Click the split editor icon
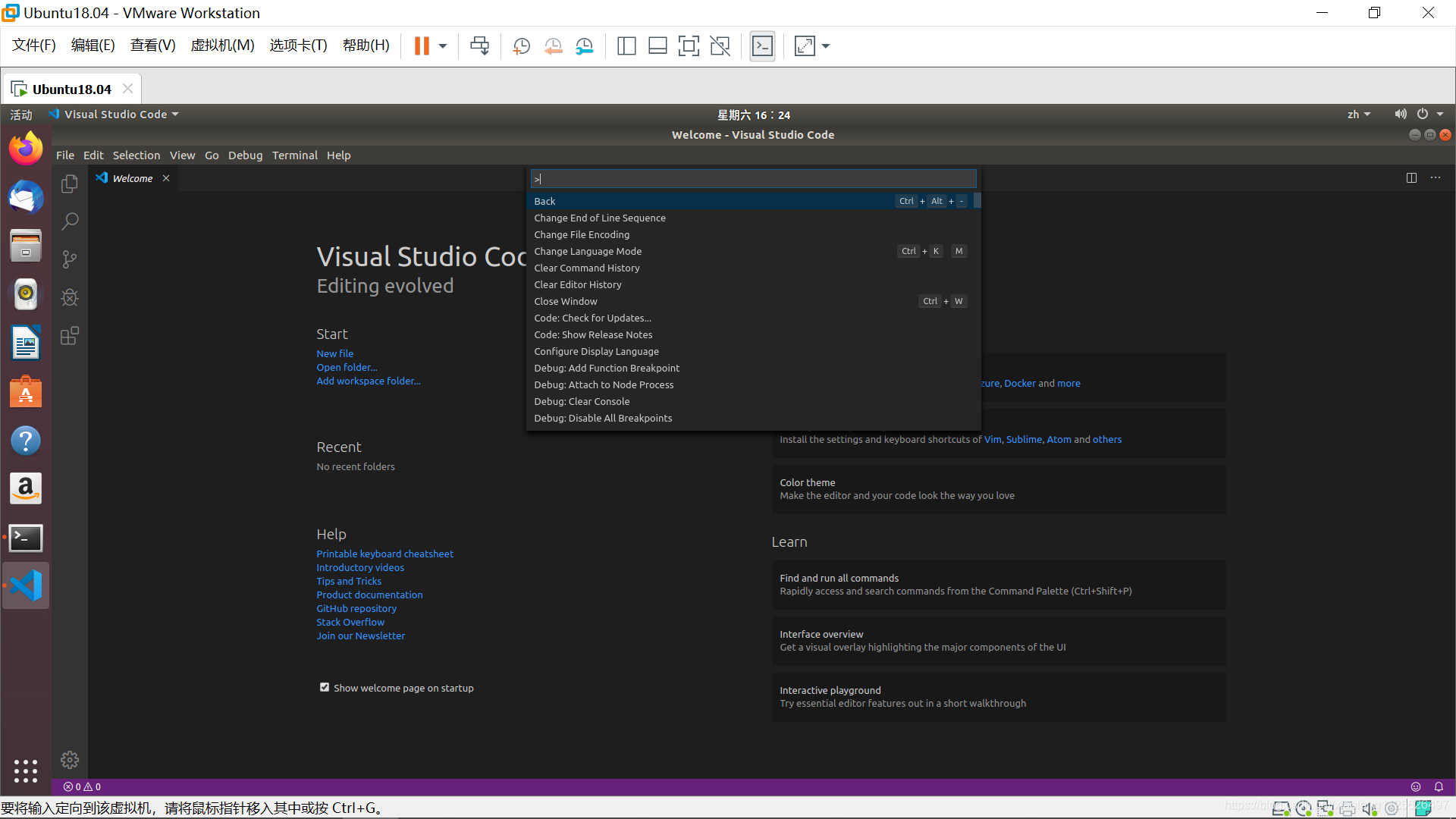1456x819 pixels. coord(1411,177)
